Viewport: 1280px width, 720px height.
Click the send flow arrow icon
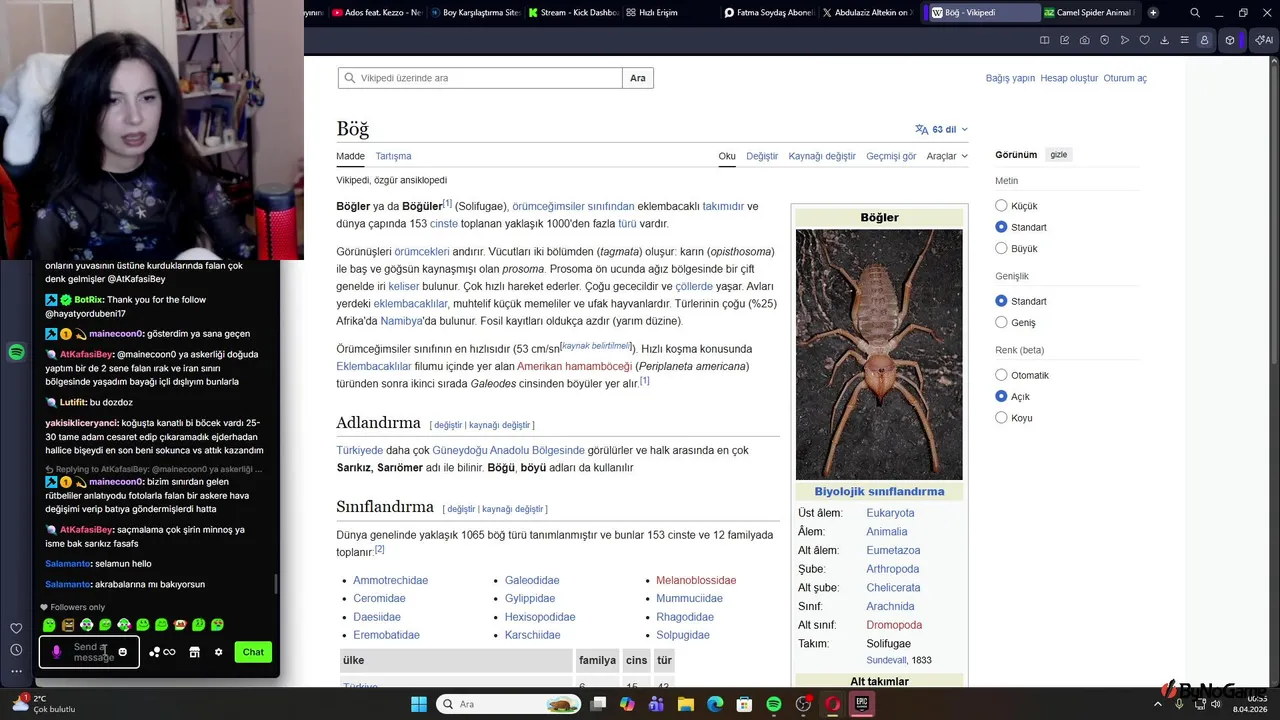point(1125,40)
